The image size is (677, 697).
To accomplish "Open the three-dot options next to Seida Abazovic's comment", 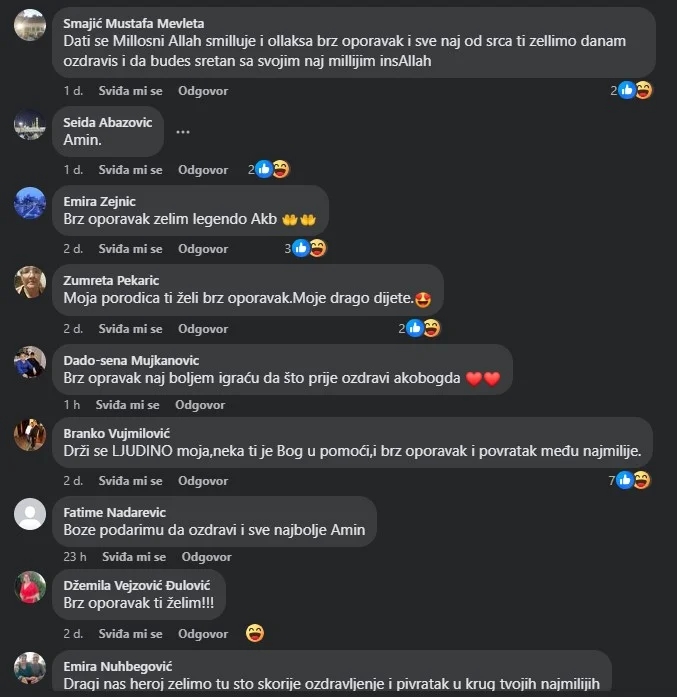I will (183, 132).
